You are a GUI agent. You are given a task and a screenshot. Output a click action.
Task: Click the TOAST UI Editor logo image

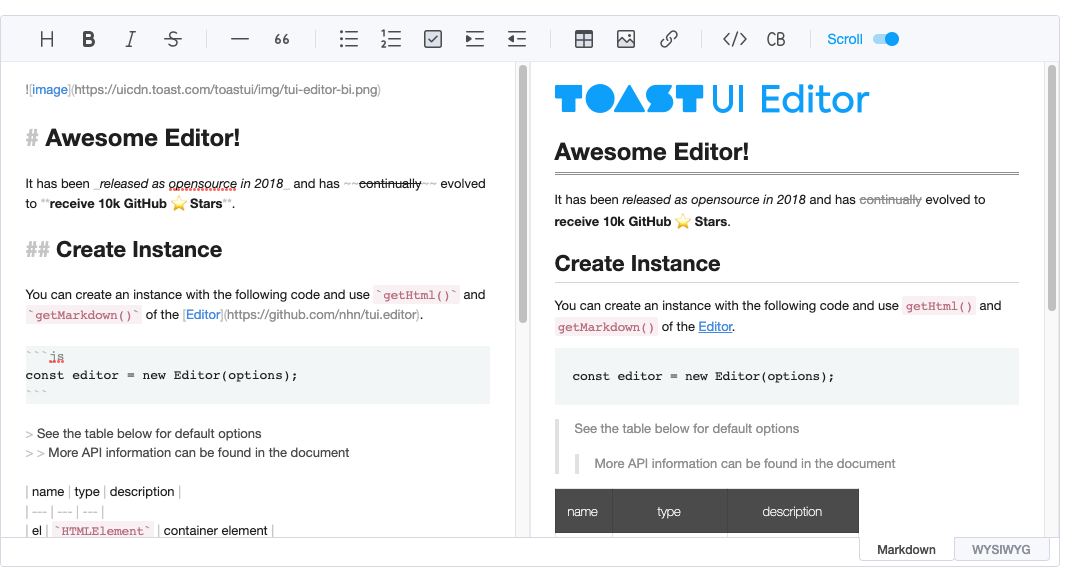point(712,99)
